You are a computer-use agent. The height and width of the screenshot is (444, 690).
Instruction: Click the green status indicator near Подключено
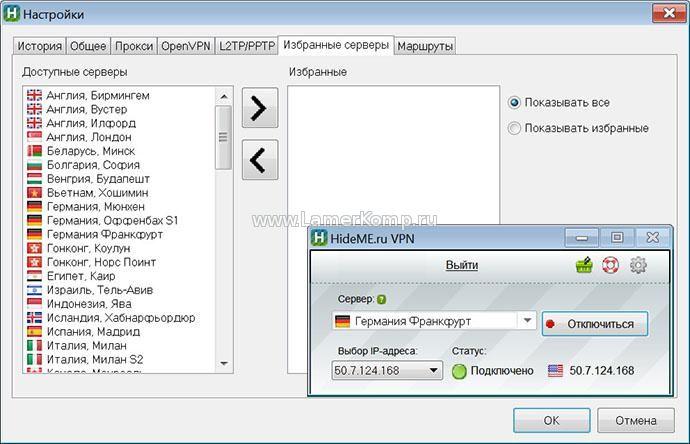click(459, 371)
